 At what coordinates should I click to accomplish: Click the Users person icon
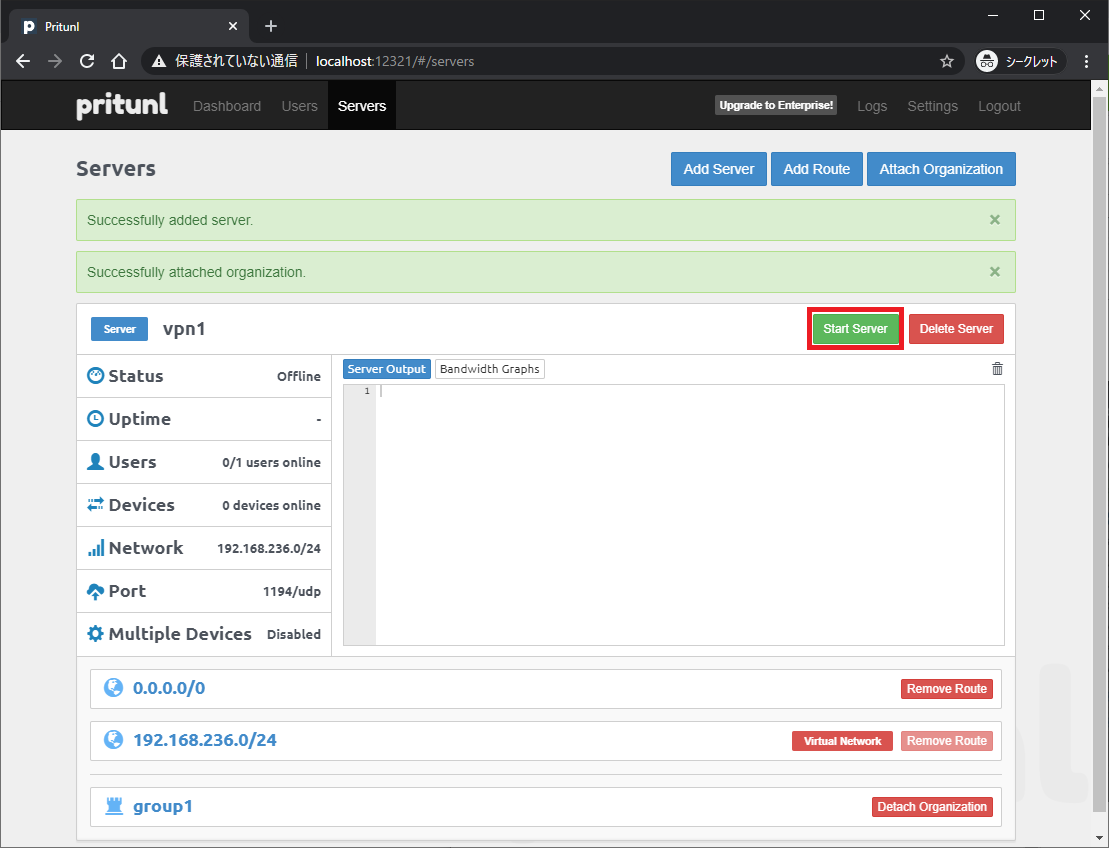[x=95, y=462]
